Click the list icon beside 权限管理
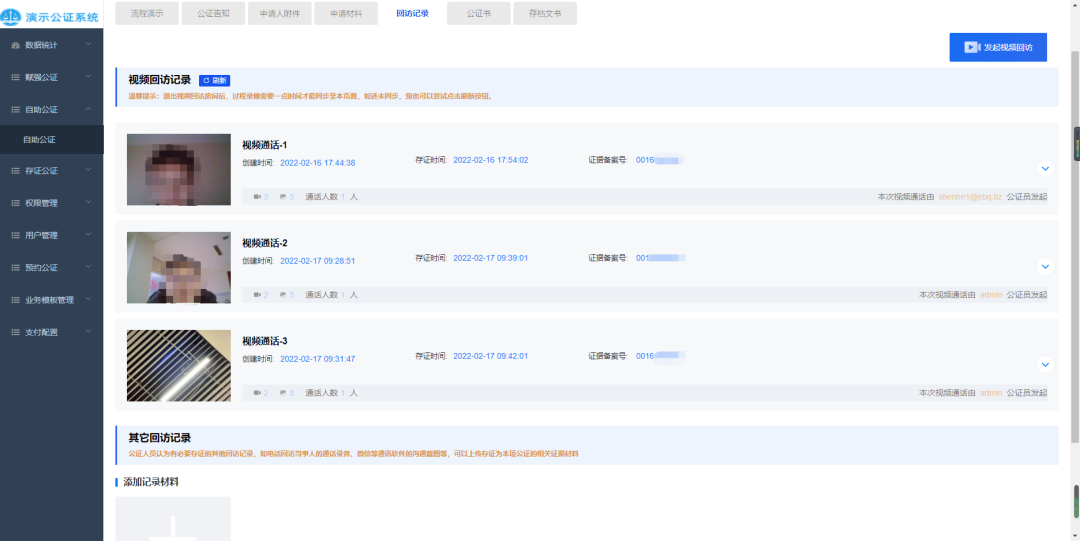Image resolution: width=1080 pixels, height=541 pixels. 15,203
